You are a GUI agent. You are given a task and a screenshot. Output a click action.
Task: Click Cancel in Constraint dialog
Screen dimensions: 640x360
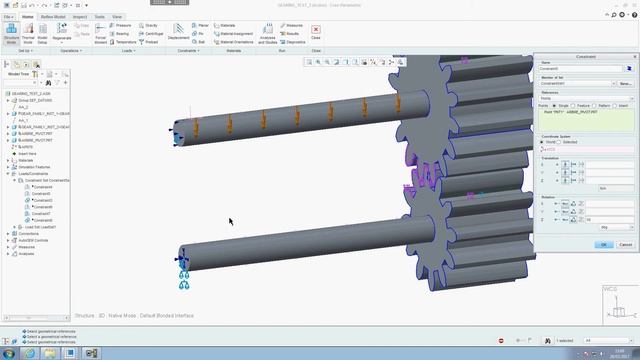[x=625, y=244]
